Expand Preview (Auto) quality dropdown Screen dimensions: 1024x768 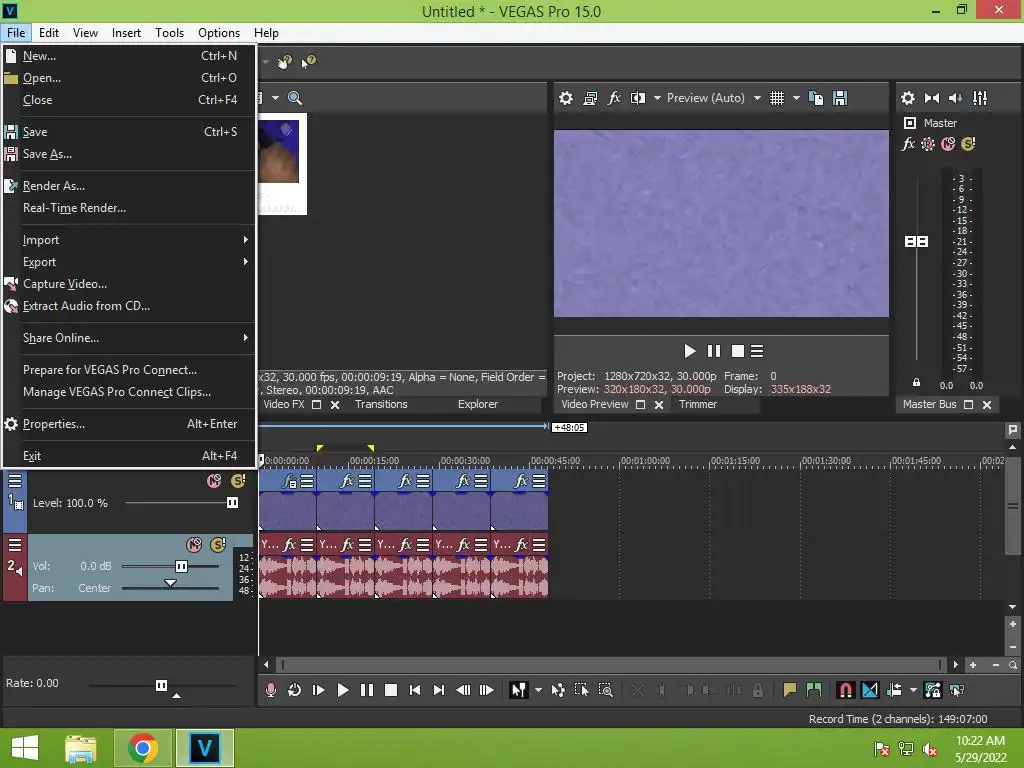[757, 98]
